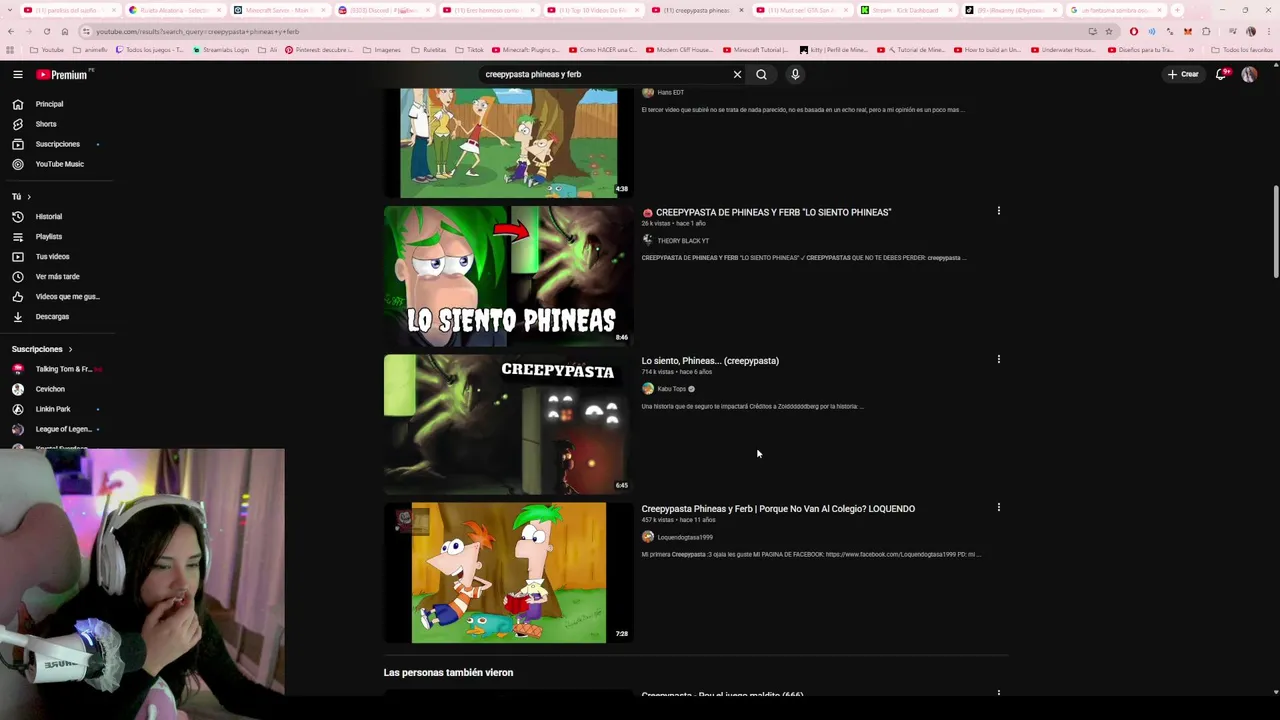Open the League of Legends subscription channel

[63, 429]
